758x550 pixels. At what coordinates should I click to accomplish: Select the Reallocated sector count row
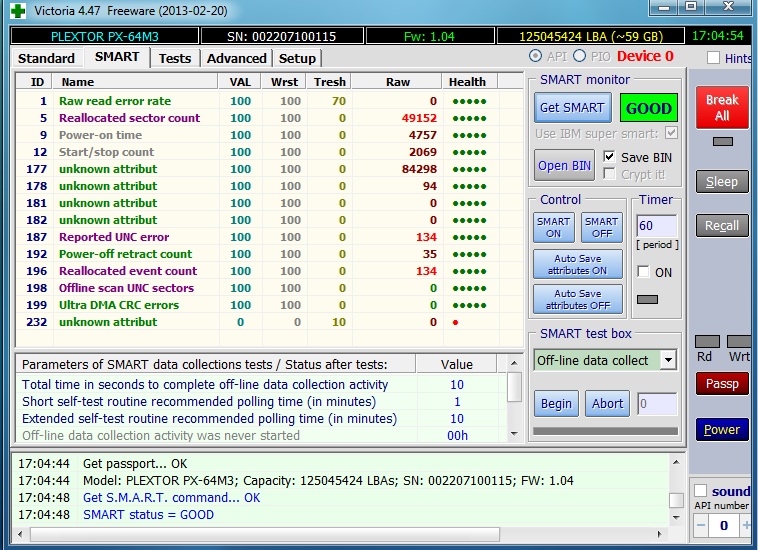pos(270,118)
